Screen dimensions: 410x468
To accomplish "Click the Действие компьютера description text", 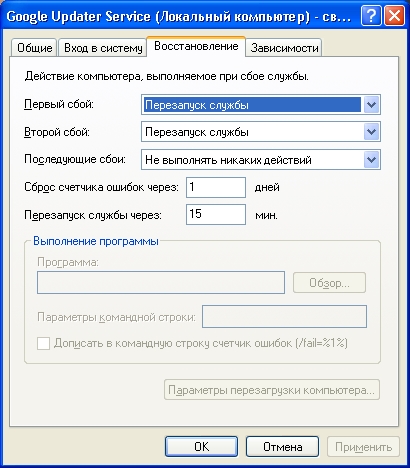I will [167, 76].
